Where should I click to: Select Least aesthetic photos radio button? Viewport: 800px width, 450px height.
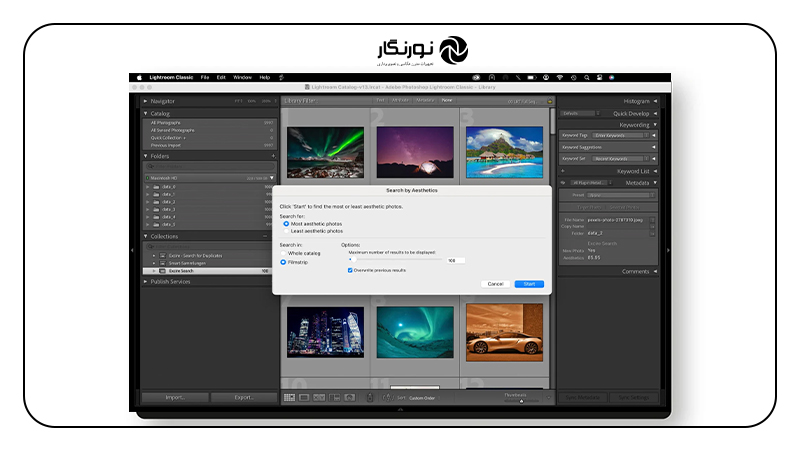[x=286, y=231]
